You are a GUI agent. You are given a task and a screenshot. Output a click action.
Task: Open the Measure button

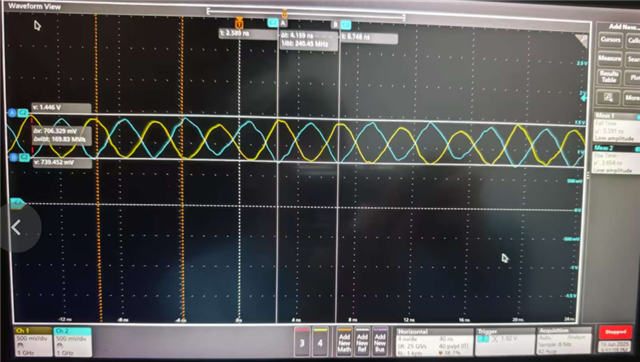coord(610,59)
